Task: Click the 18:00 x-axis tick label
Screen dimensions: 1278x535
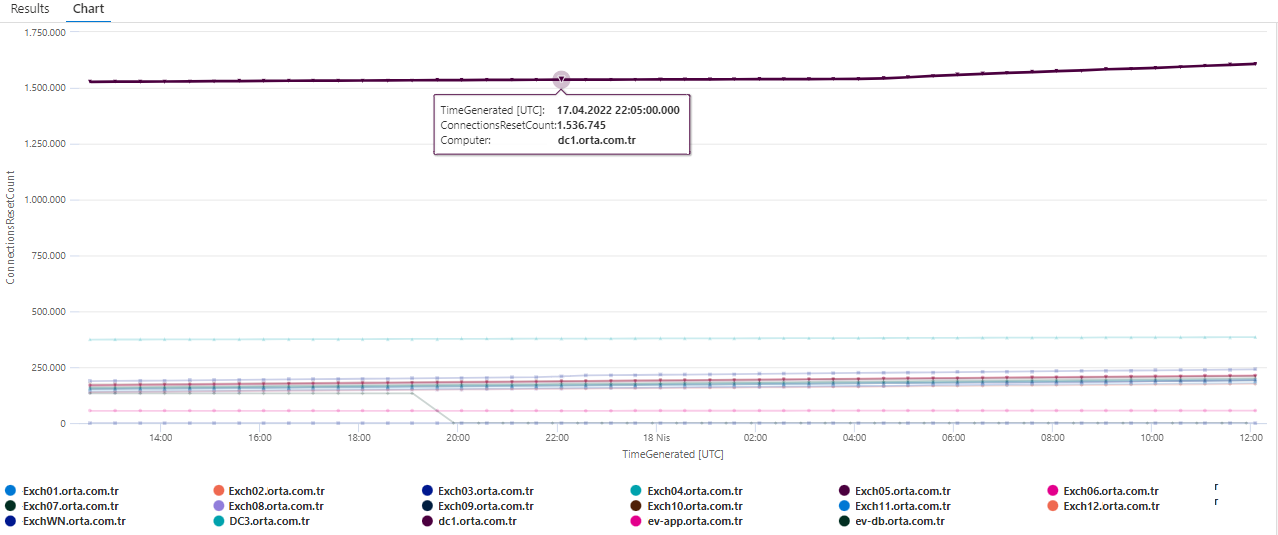Action: [x=359, y=438]
